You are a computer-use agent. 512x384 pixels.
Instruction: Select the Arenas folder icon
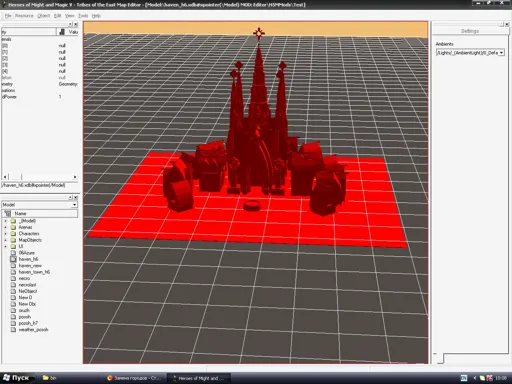13,227
